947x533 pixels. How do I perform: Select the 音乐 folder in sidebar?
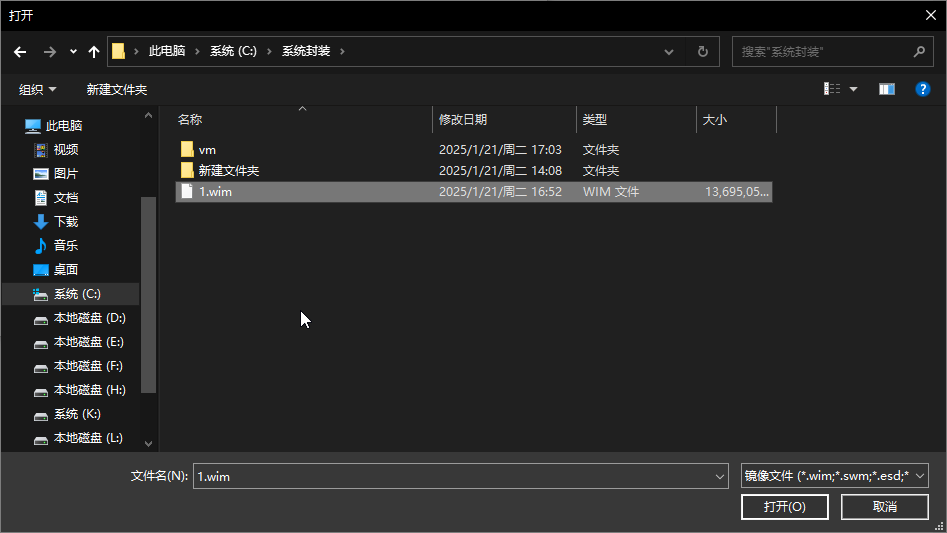point(66,245)
